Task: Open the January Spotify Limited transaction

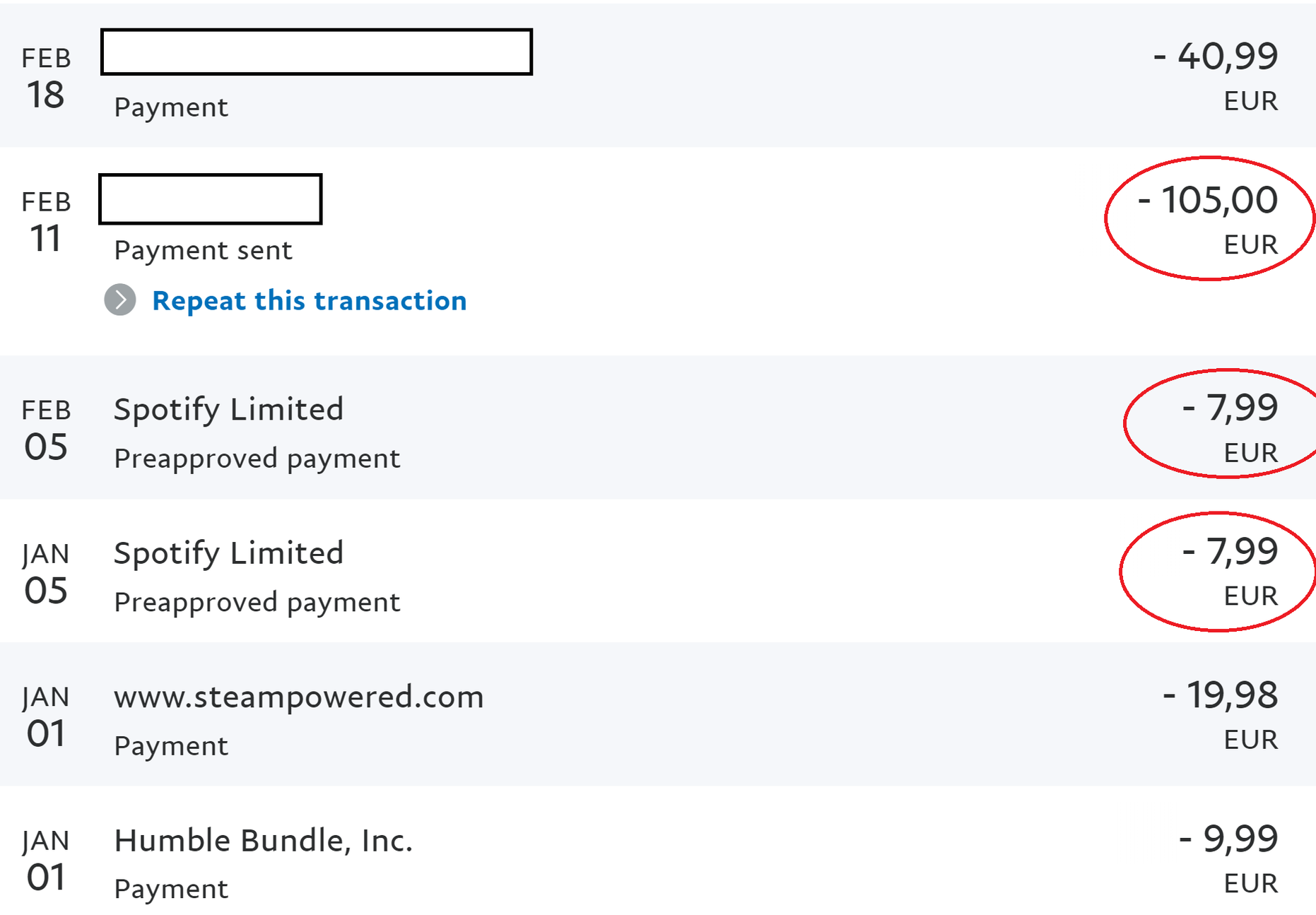Action: click(x=228, y=553)
